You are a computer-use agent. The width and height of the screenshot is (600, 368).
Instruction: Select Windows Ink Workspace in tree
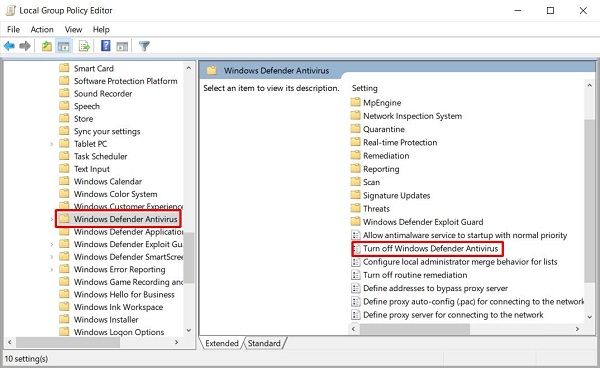[118, 307]
